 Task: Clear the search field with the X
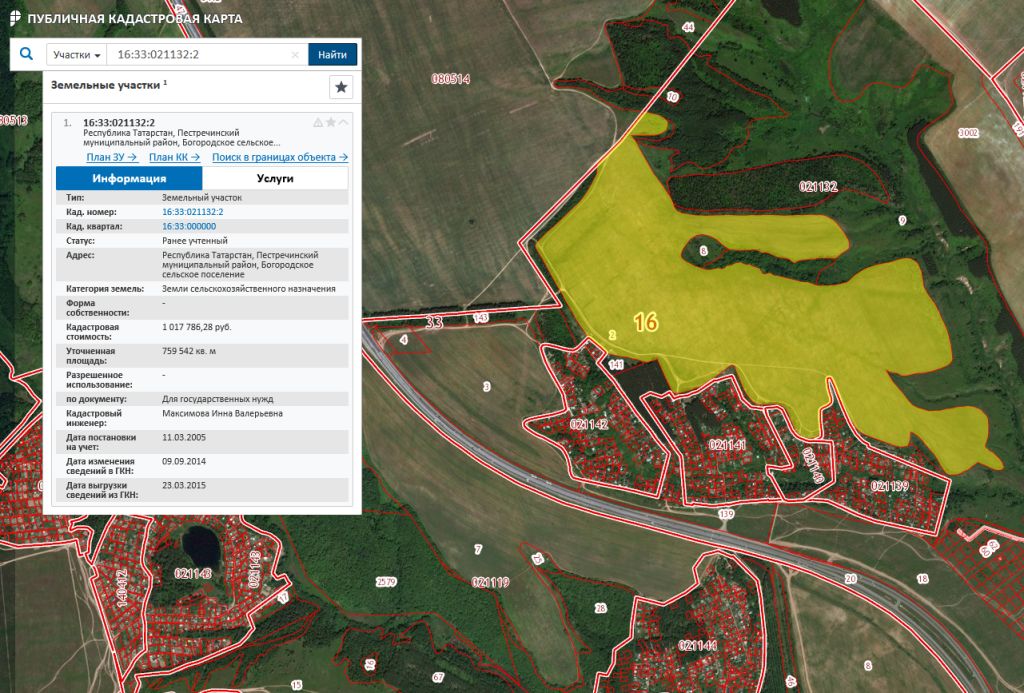pos(295,55)
